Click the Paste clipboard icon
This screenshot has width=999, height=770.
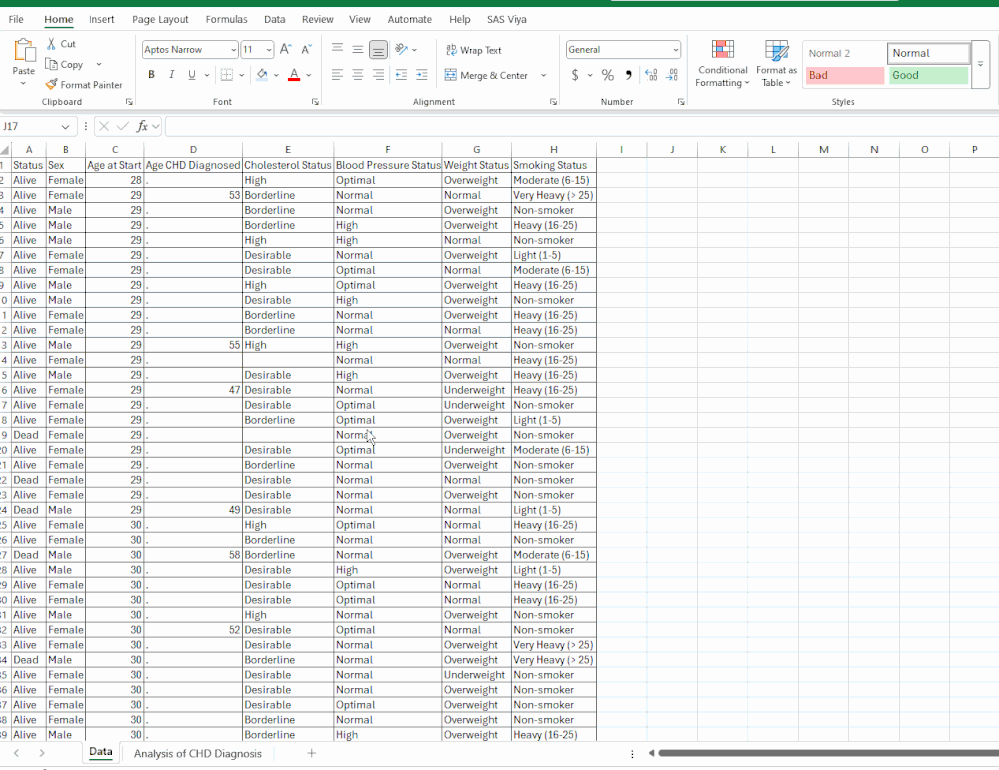24,50
